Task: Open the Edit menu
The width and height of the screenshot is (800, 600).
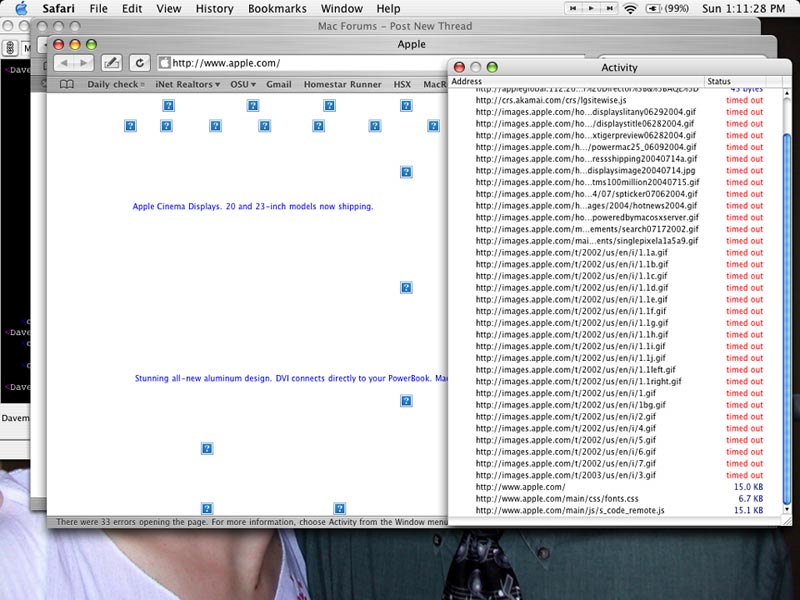Action: [x=132, y=9]
